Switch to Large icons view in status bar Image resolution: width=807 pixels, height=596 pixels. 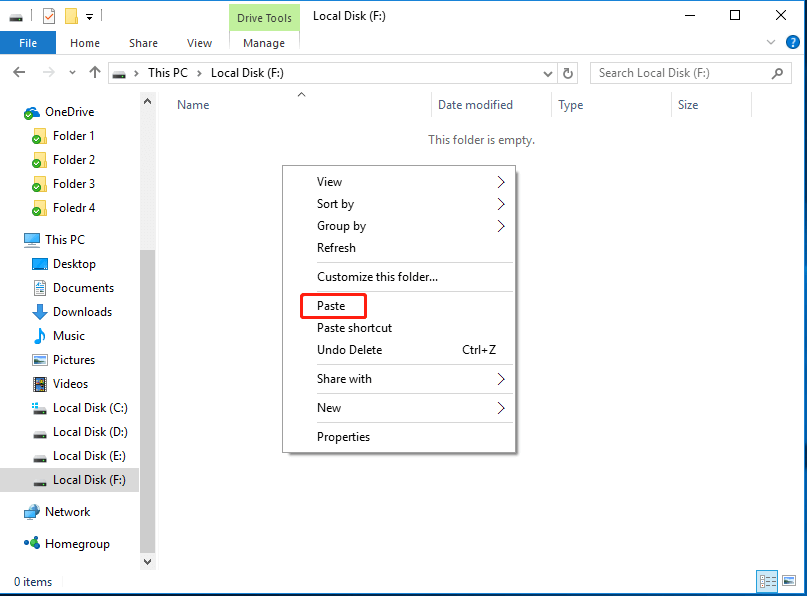(x=788, y=580)
